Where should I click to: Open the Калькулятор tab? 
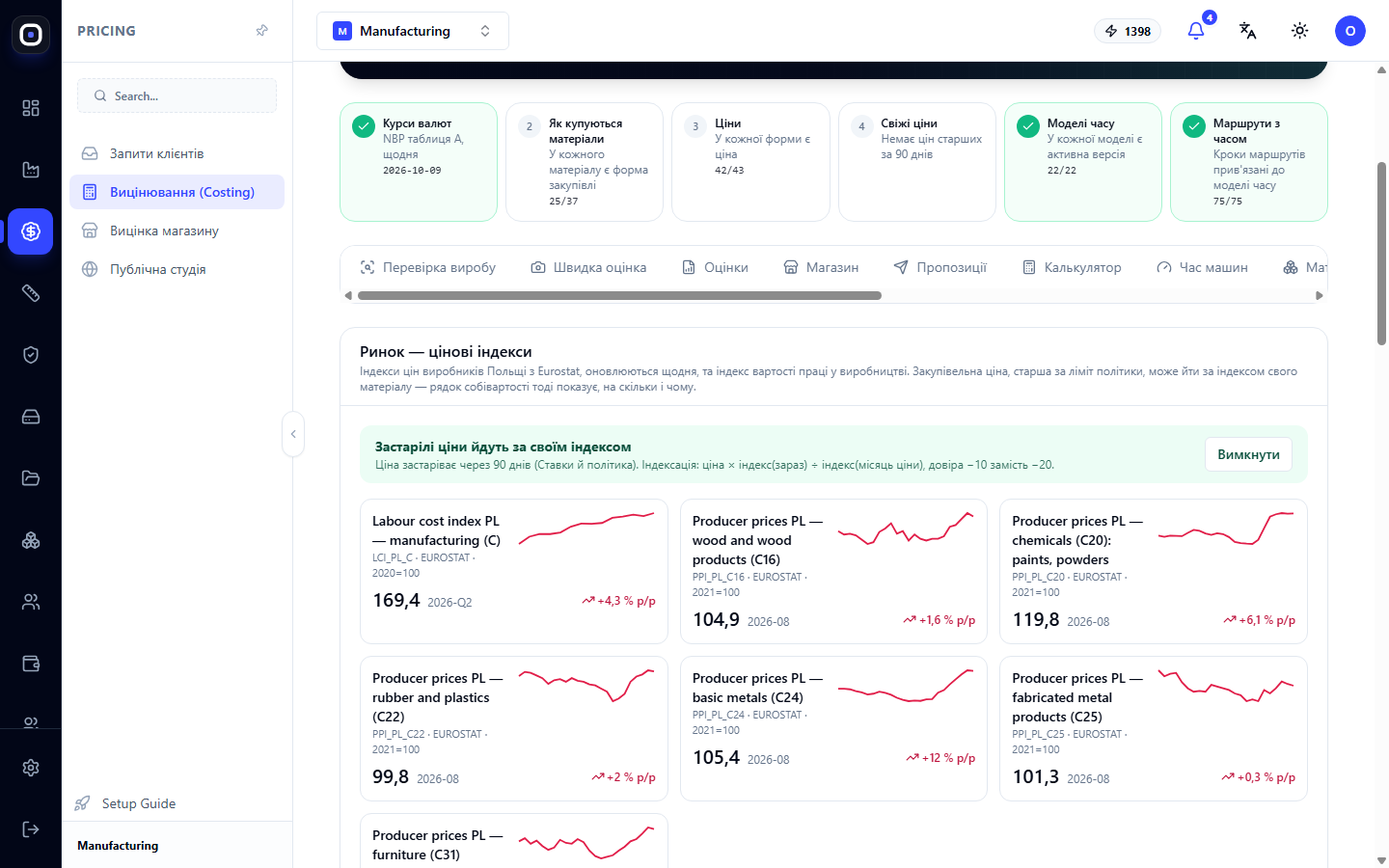pyautogui.click(x=1072, y=267)
